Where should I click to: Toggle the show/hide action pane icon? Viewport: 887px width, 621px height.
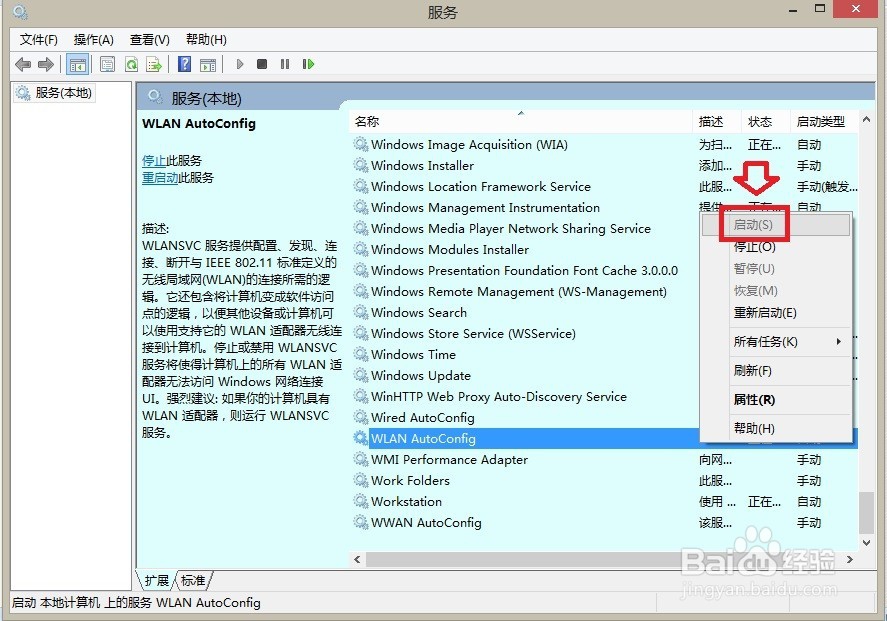coord(208,64)
